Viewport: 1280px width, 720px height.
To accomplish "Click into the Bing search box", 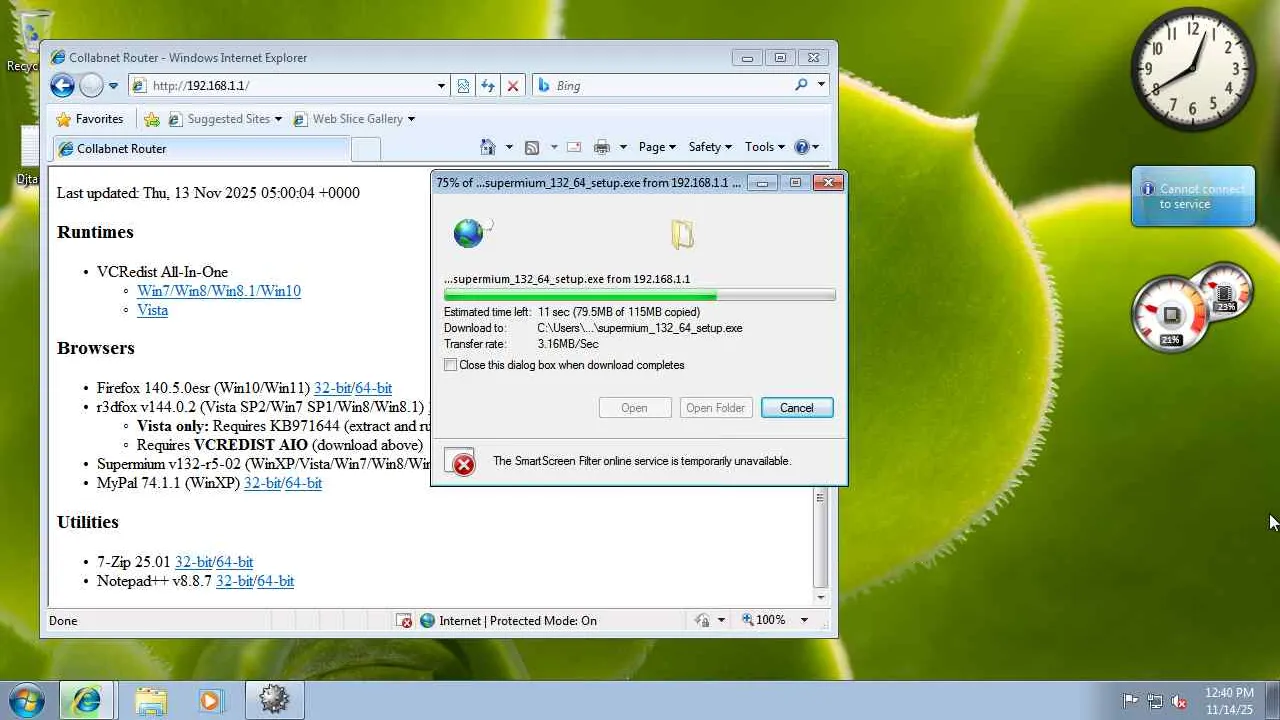I will coord(662,85).
